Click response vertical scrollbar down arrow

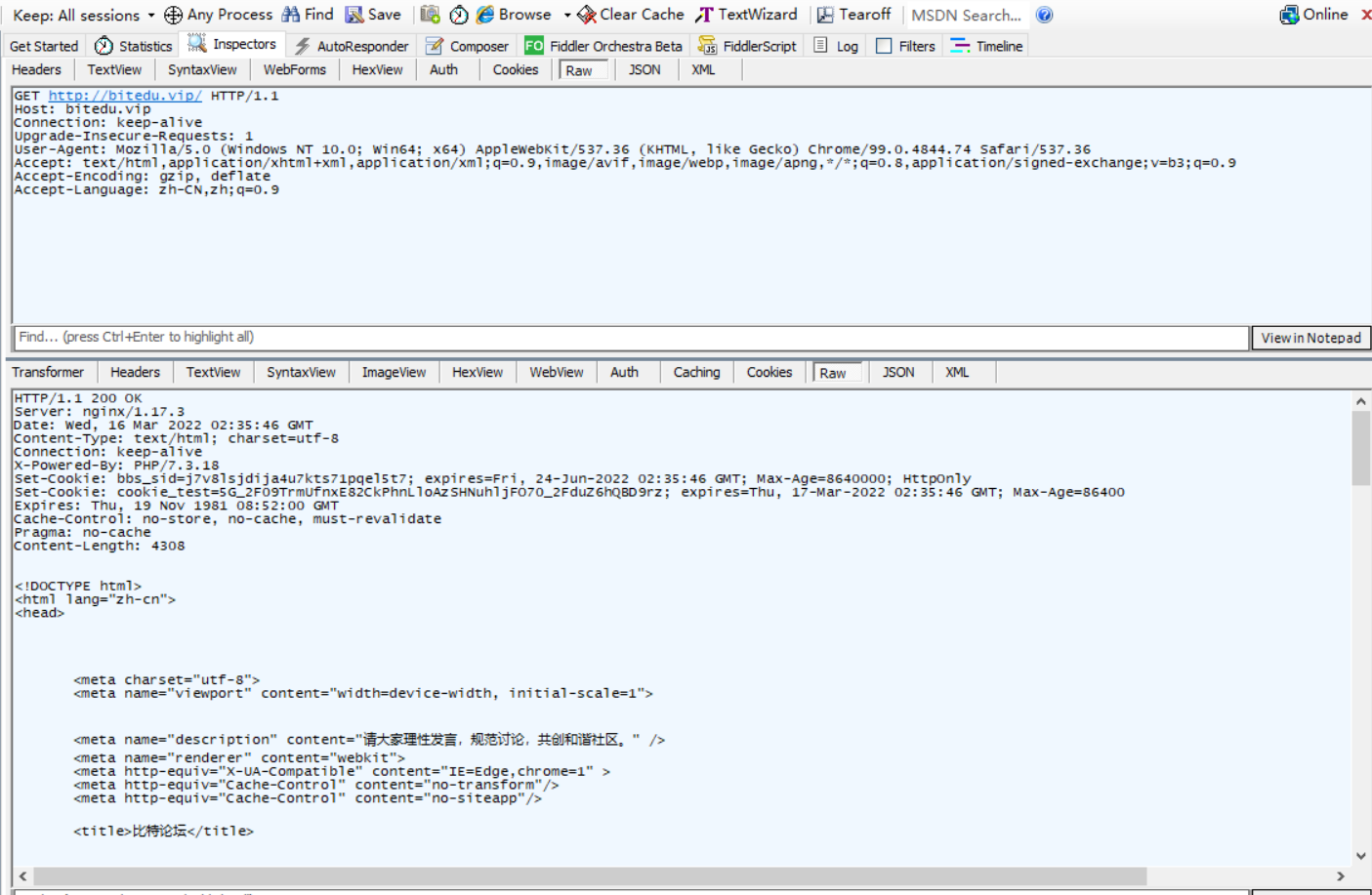(x=1360, y=855)
